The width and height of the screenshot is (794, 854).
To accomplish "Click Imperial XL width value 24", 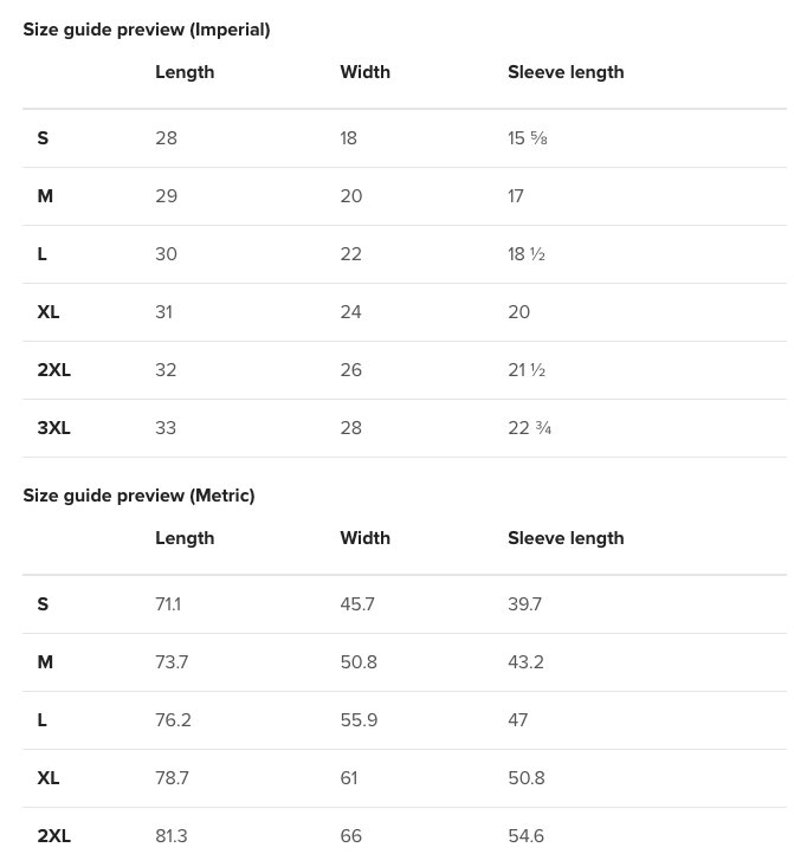I will point(351,312).
